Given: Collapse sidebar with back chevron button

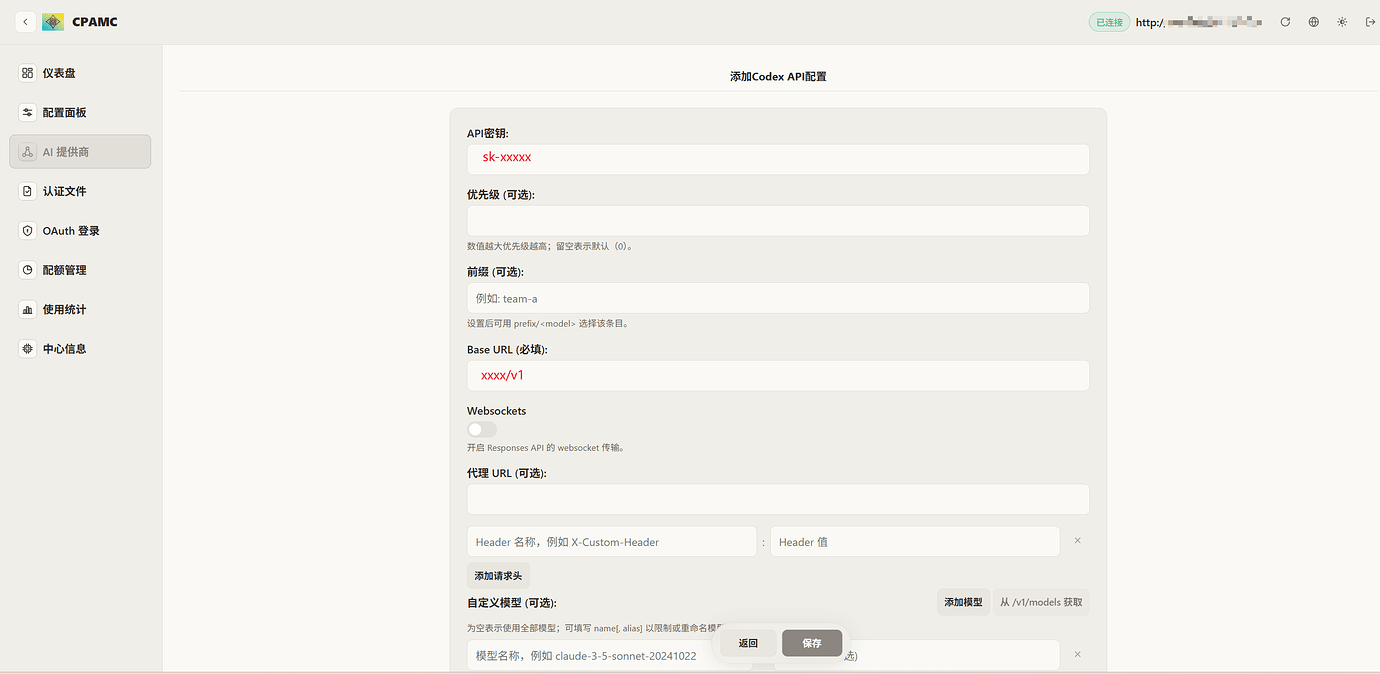Looking at the screenshot, I should [x=25, y=22].
